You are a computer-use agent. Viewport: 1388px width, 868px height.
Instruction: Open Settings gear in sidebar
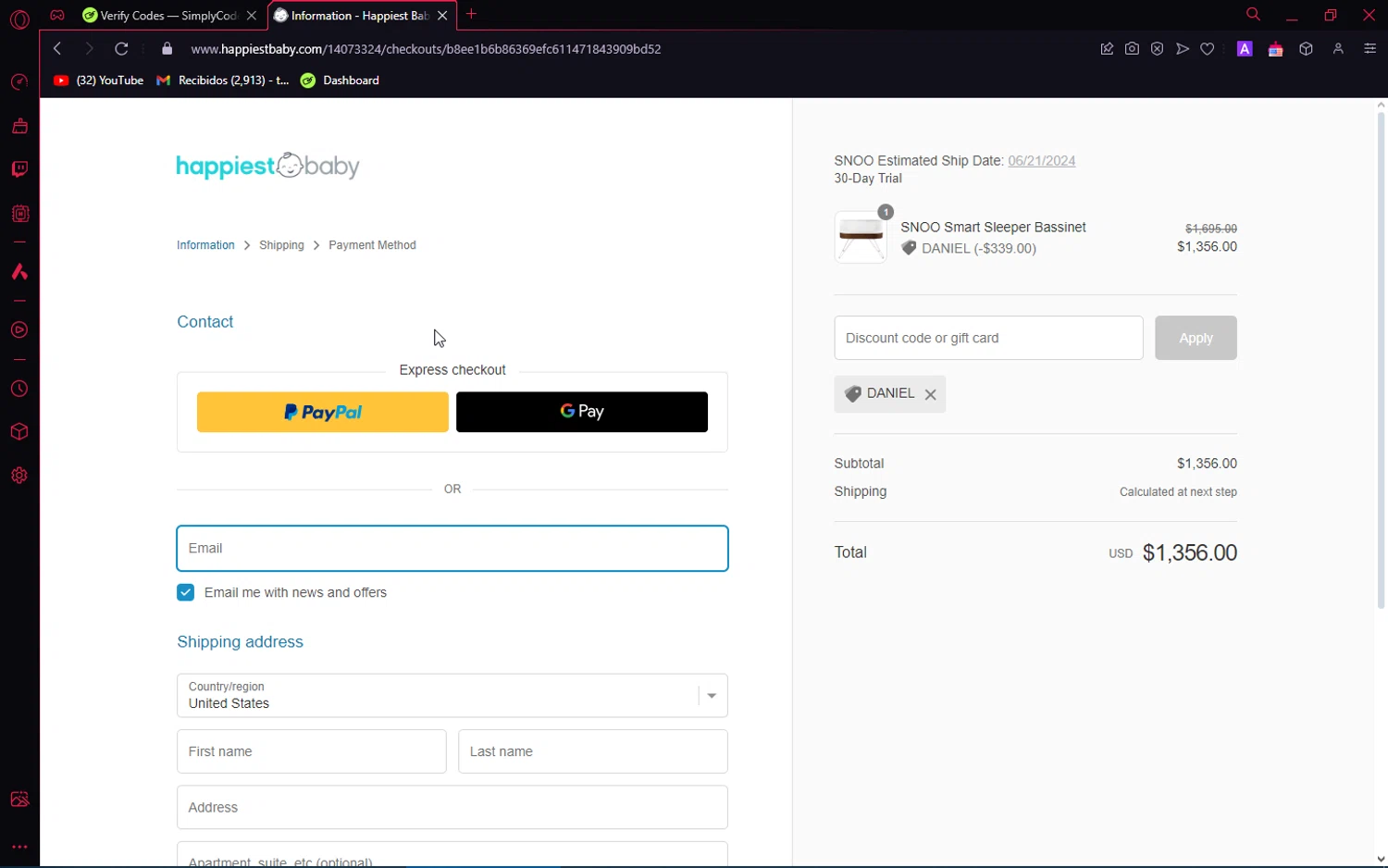pos(19,476)
